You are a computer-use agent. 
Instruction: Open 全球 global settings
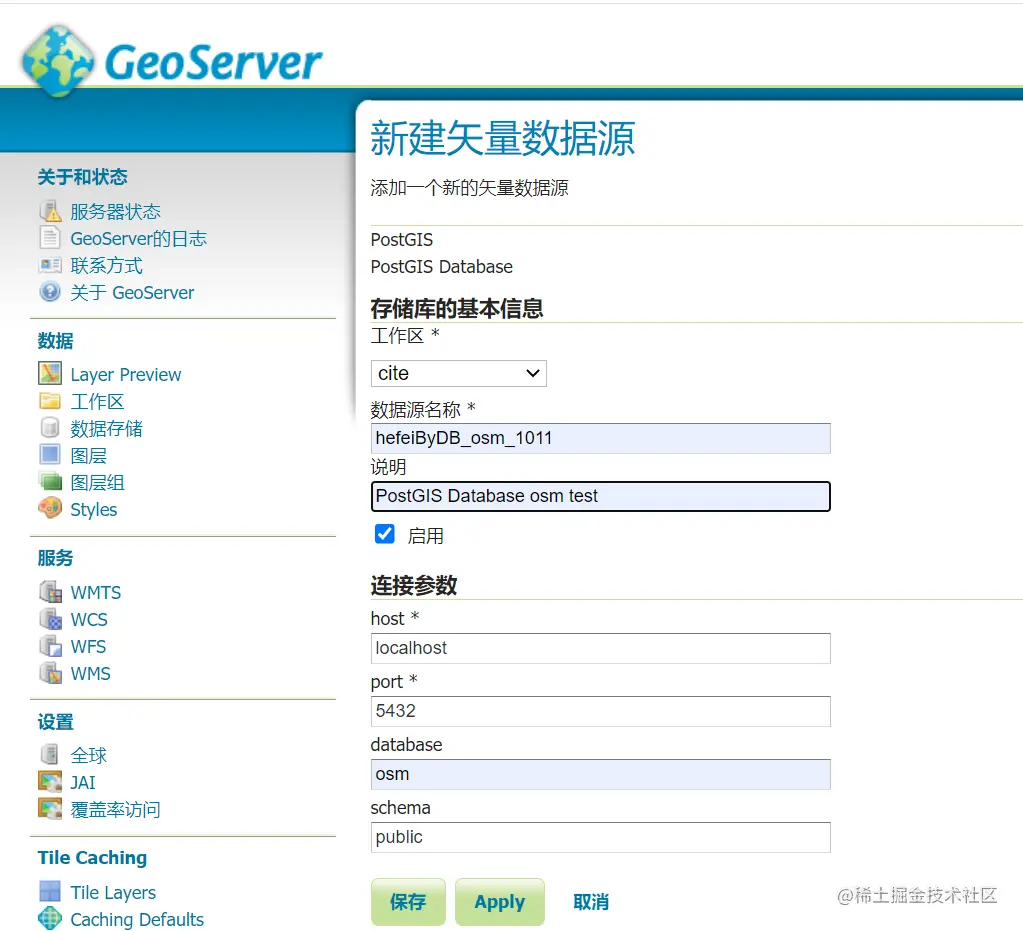[88, 755]
